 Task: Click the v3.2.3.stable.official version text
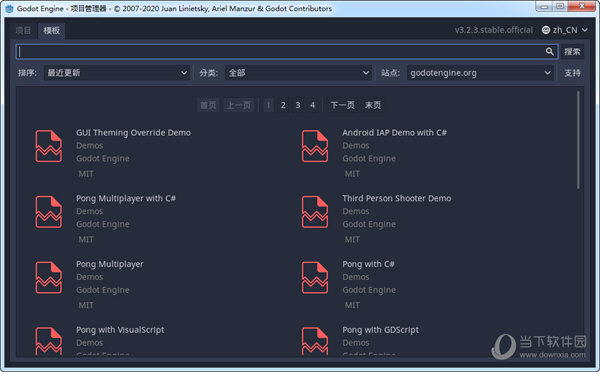pyautogui.click(x=494, y=30)
